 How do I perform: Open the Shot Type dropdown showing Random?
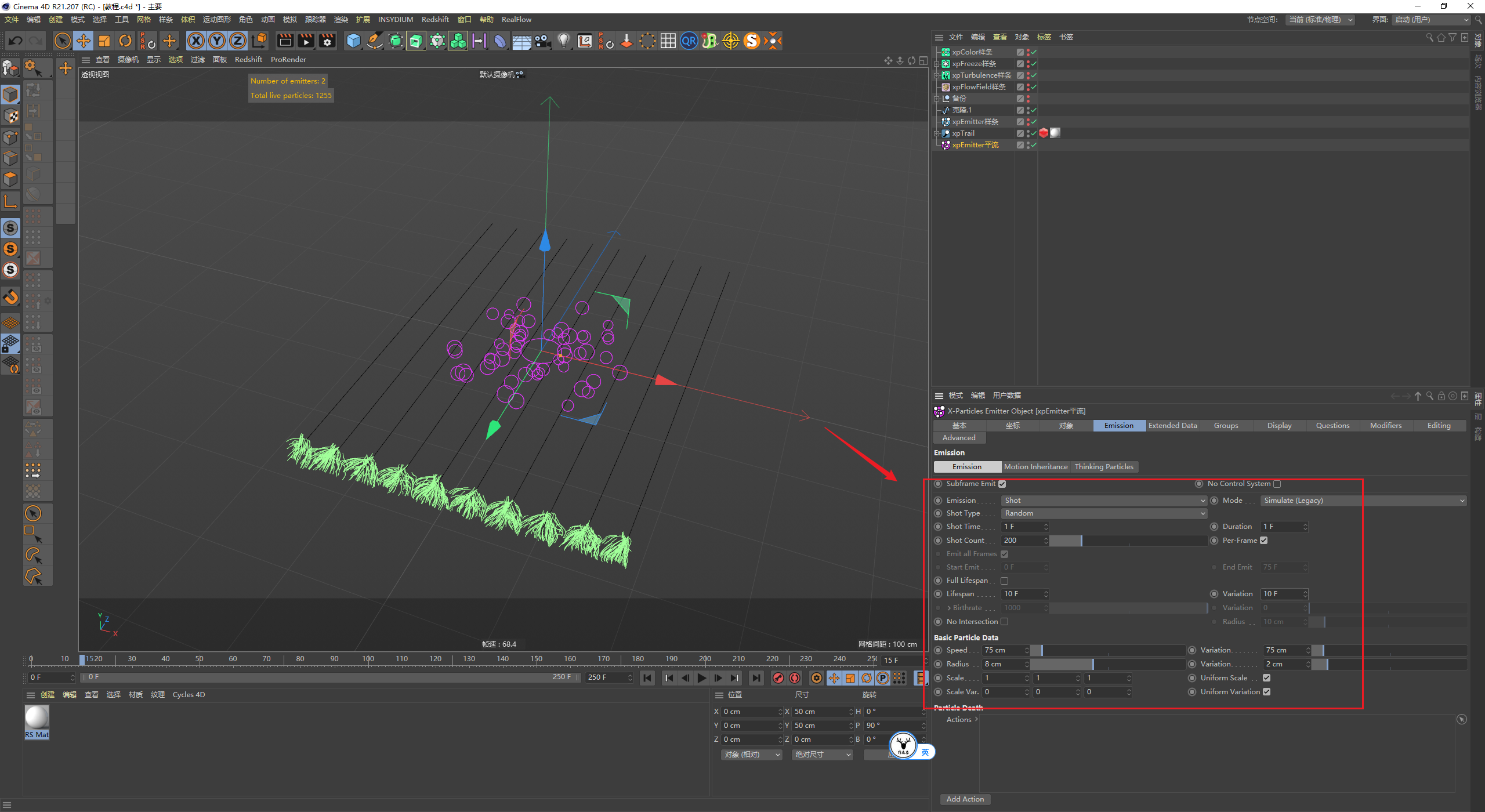pyautogui.click(x=1103, y=513)
